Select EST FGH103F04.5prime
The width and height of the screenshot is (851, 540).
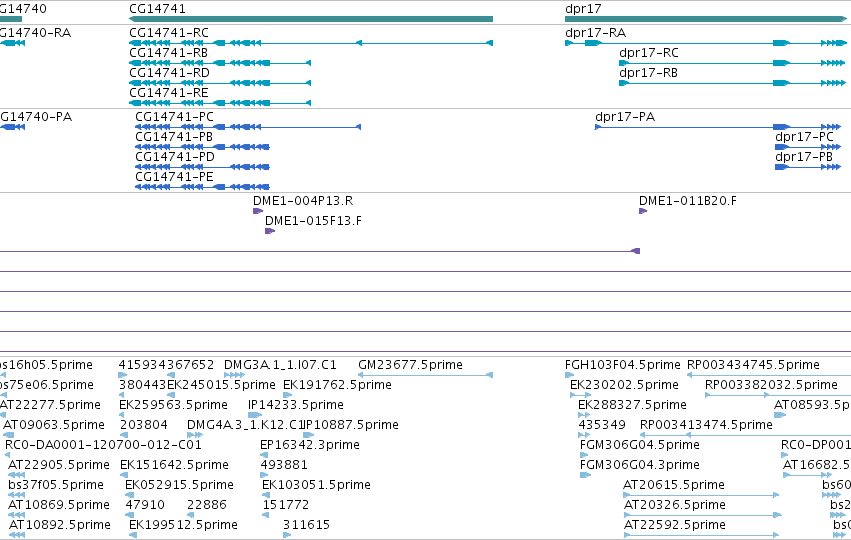click(623, 365)
